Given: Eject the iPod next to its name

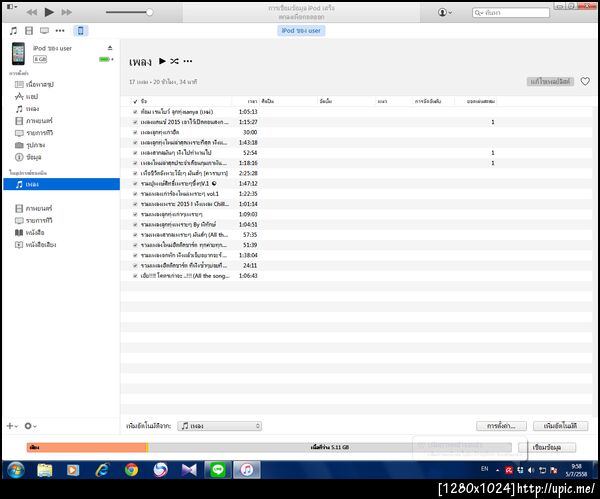Looking at the screenshot, I should (x=110, y=48).
